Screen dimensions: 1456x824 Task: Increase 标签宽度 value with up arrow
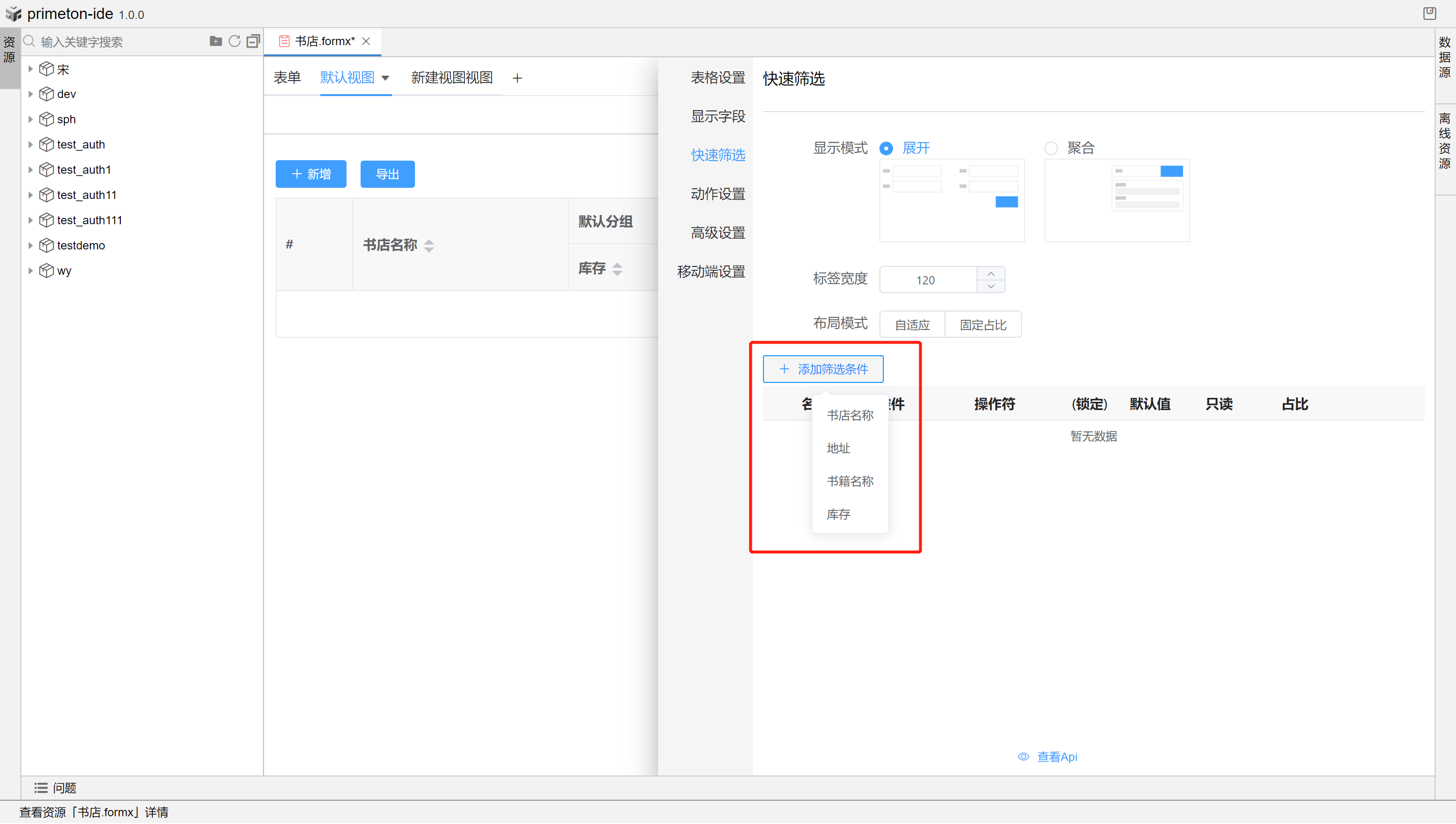[991, 273]
